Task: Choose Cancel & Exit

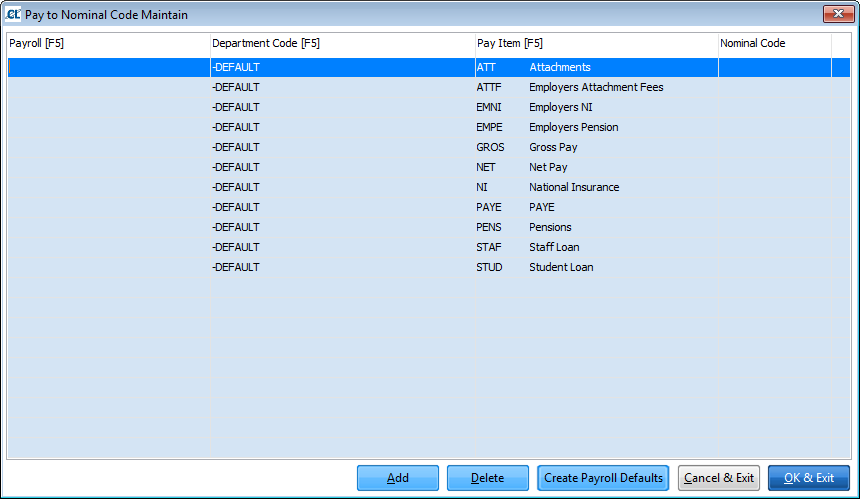Action: click(718, 478)
